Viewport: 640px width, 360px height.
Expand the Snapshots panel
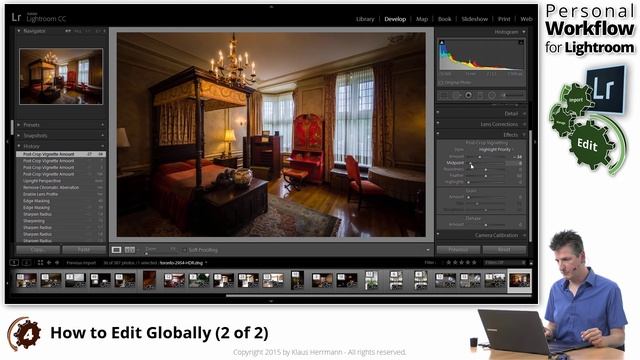(x=19, y=136)
